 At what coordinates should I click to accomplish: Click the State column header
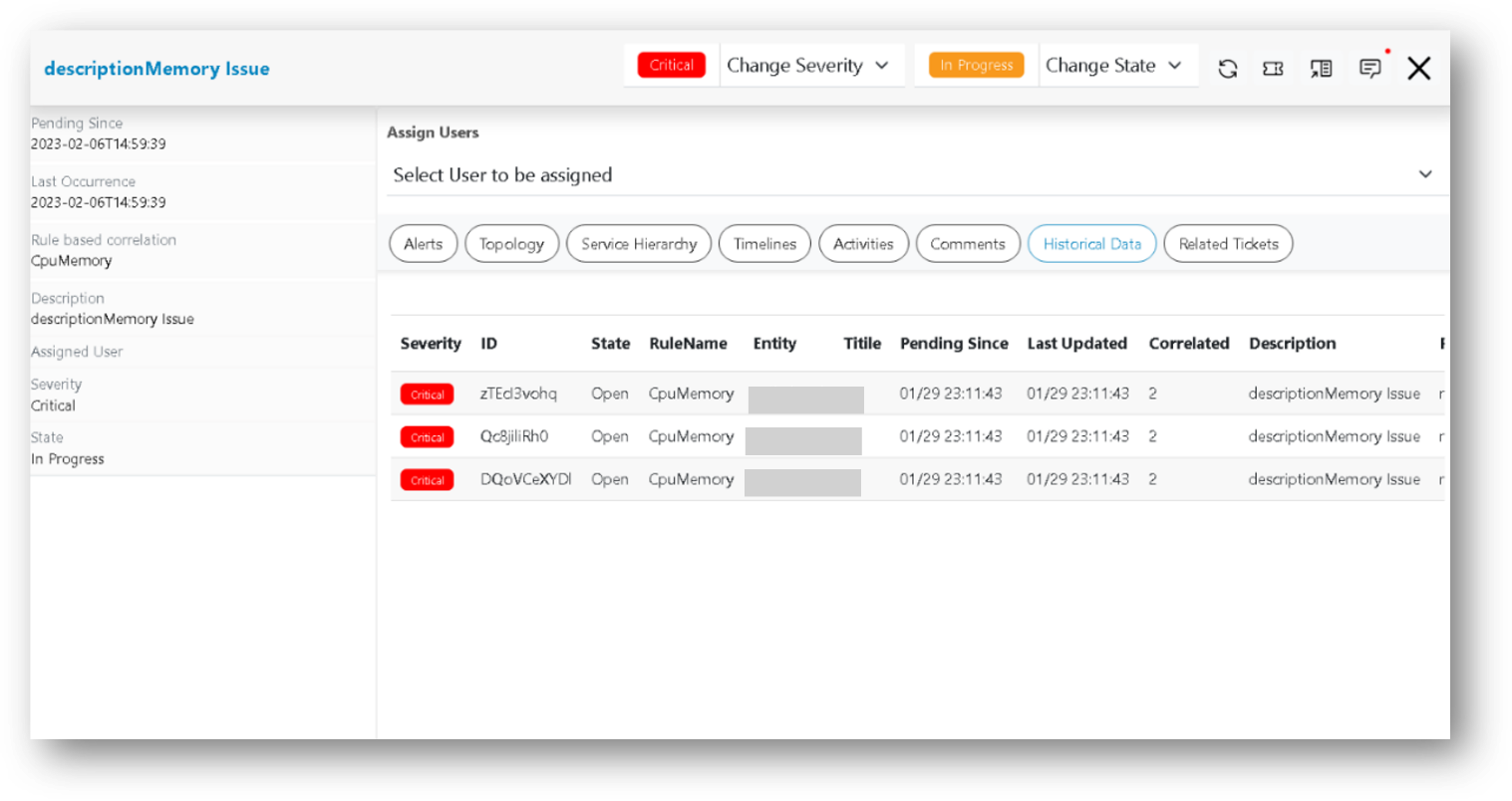610,343
